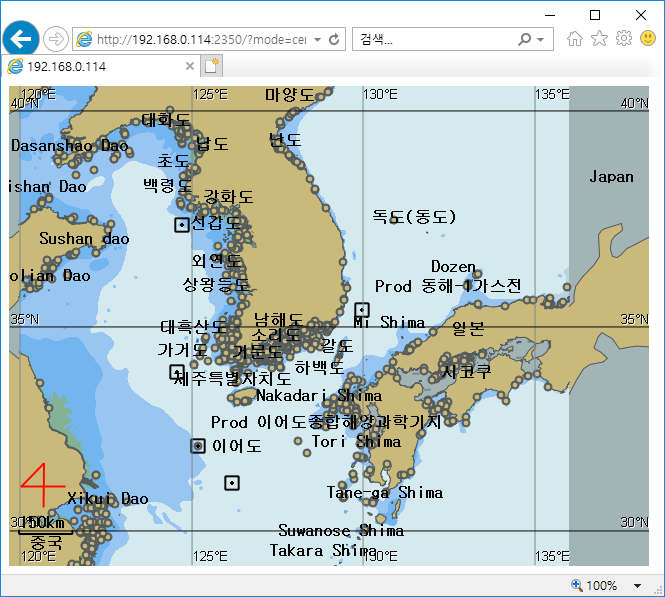The image size is (665, 597).
Task: Select the square marker above Mi Shima
Action: pyautogui.click(x=362, y=310)
